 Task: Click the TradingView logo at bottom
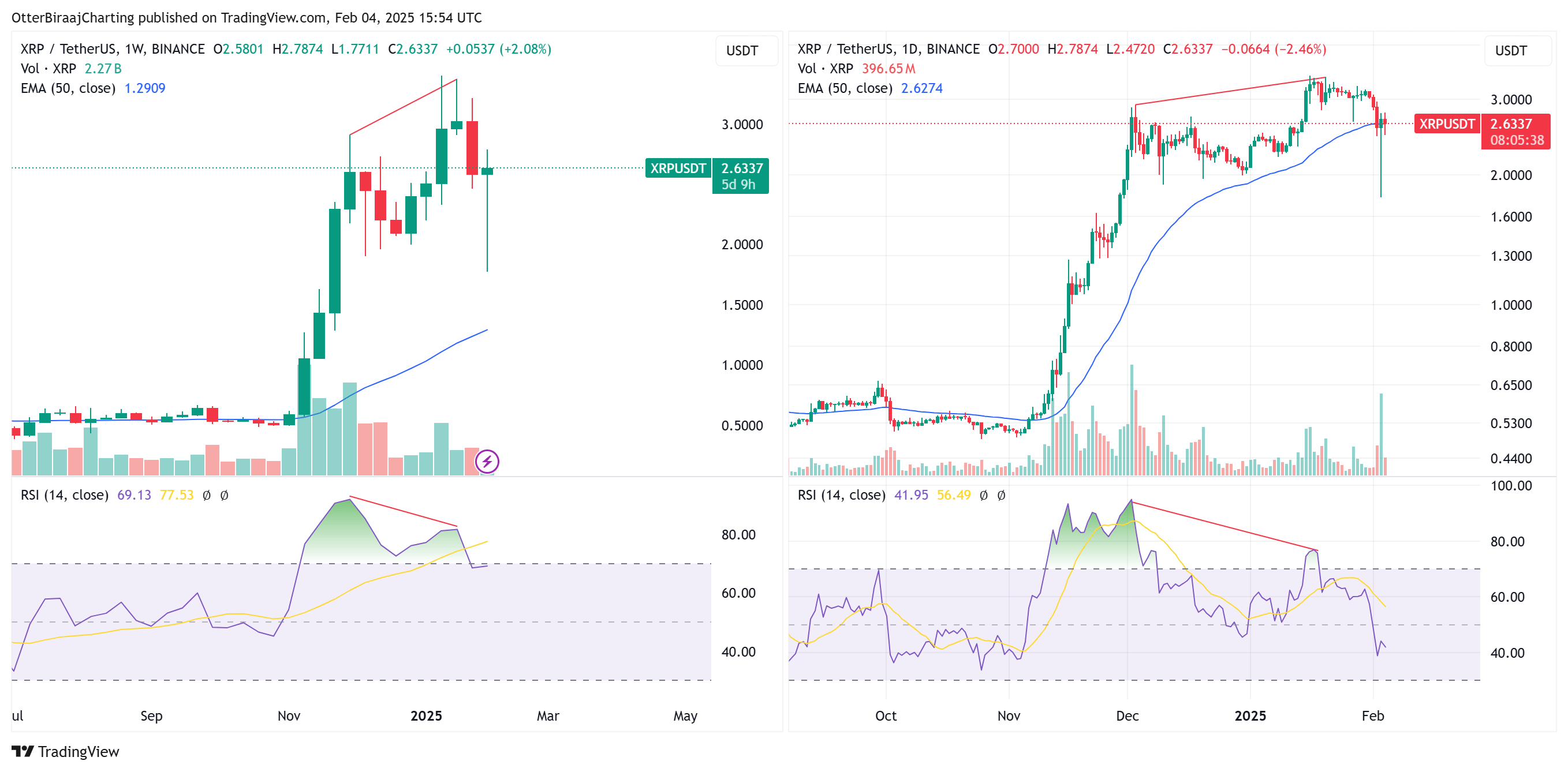pos(65,751)
